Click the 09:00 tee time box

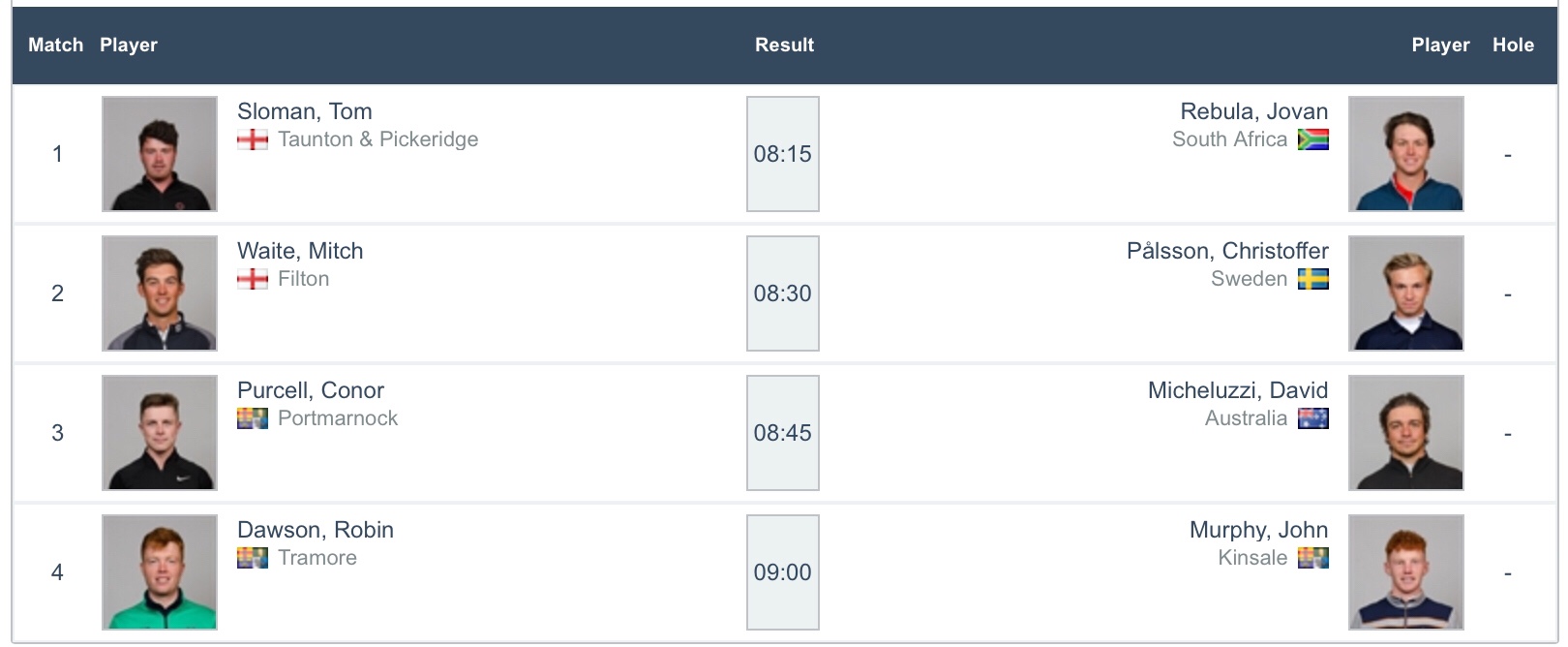tap(782, 572)
